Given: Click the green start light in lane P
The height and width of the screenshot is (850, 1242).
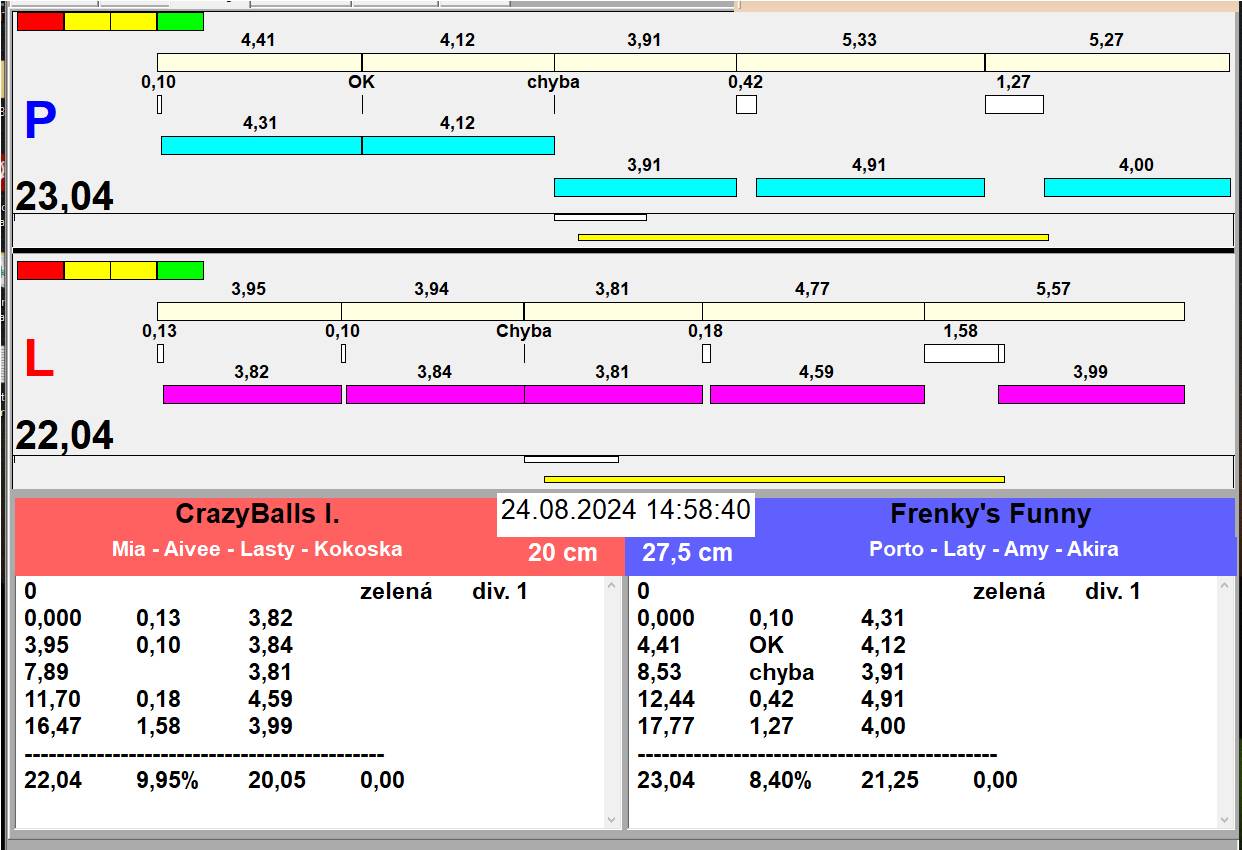Looking at the screenshot, I should 180,21.
